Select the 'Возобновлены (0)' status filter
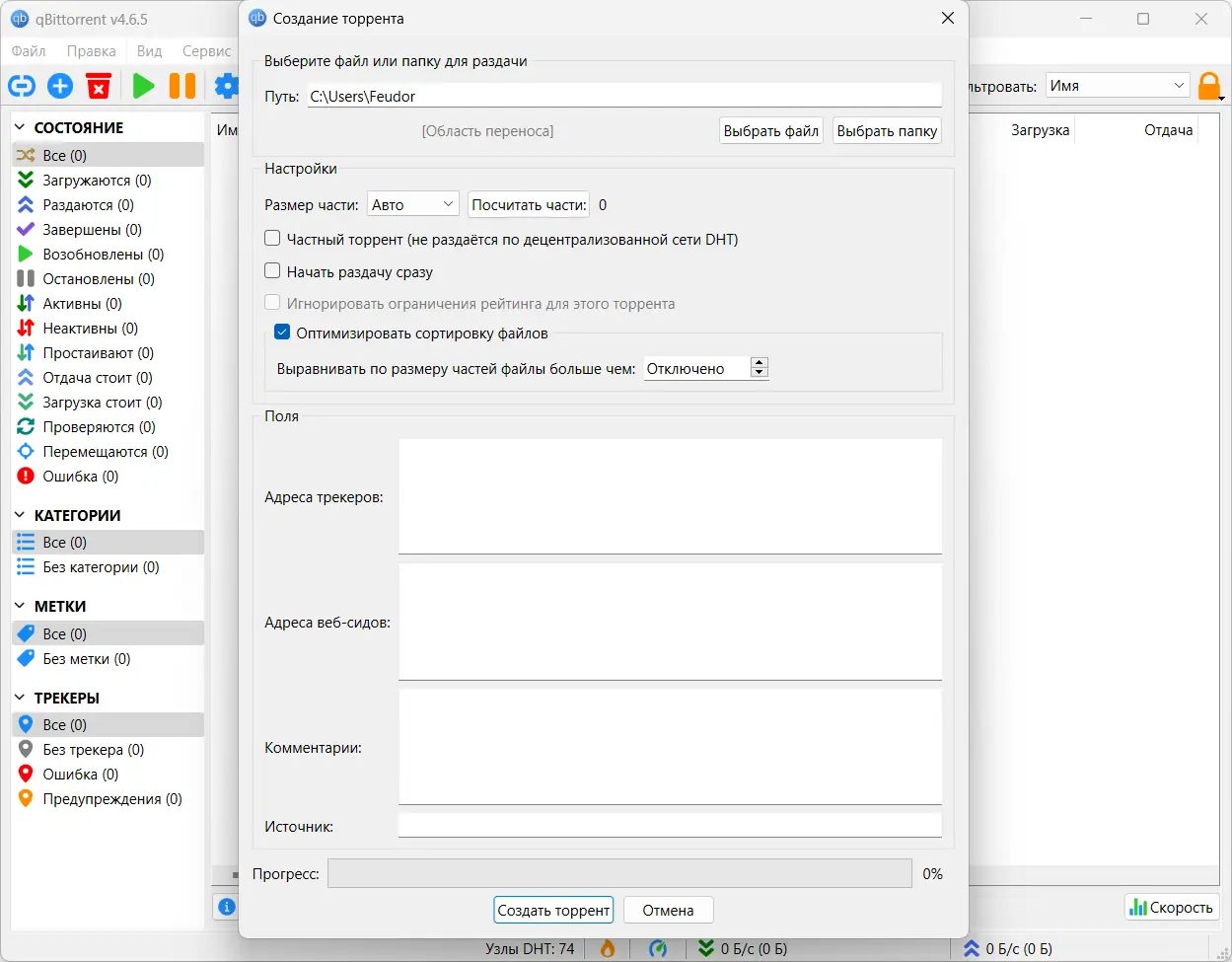Viewport: 1232px width, 962px height. [x=108, y=255]
